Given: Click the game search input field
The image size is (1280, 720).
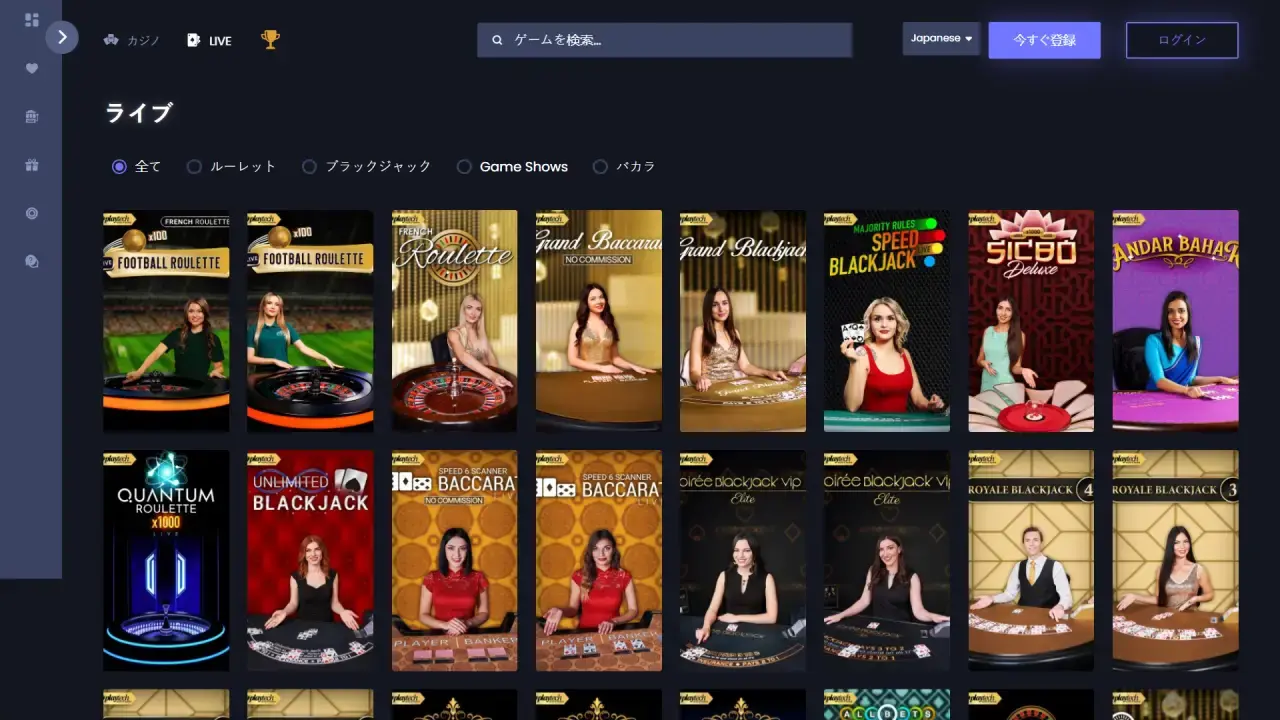Looking at the screenshot, I should click(x=665, y=40).
